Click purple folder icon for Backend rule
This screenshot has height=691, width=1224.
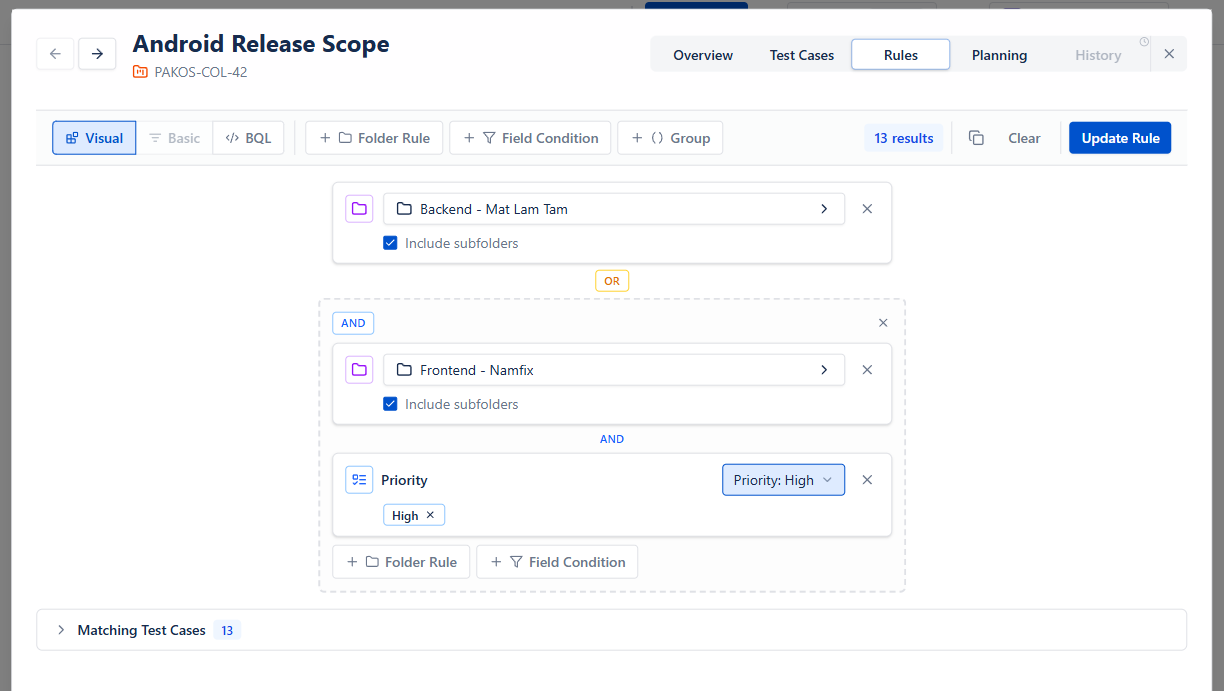coord(359,209)
